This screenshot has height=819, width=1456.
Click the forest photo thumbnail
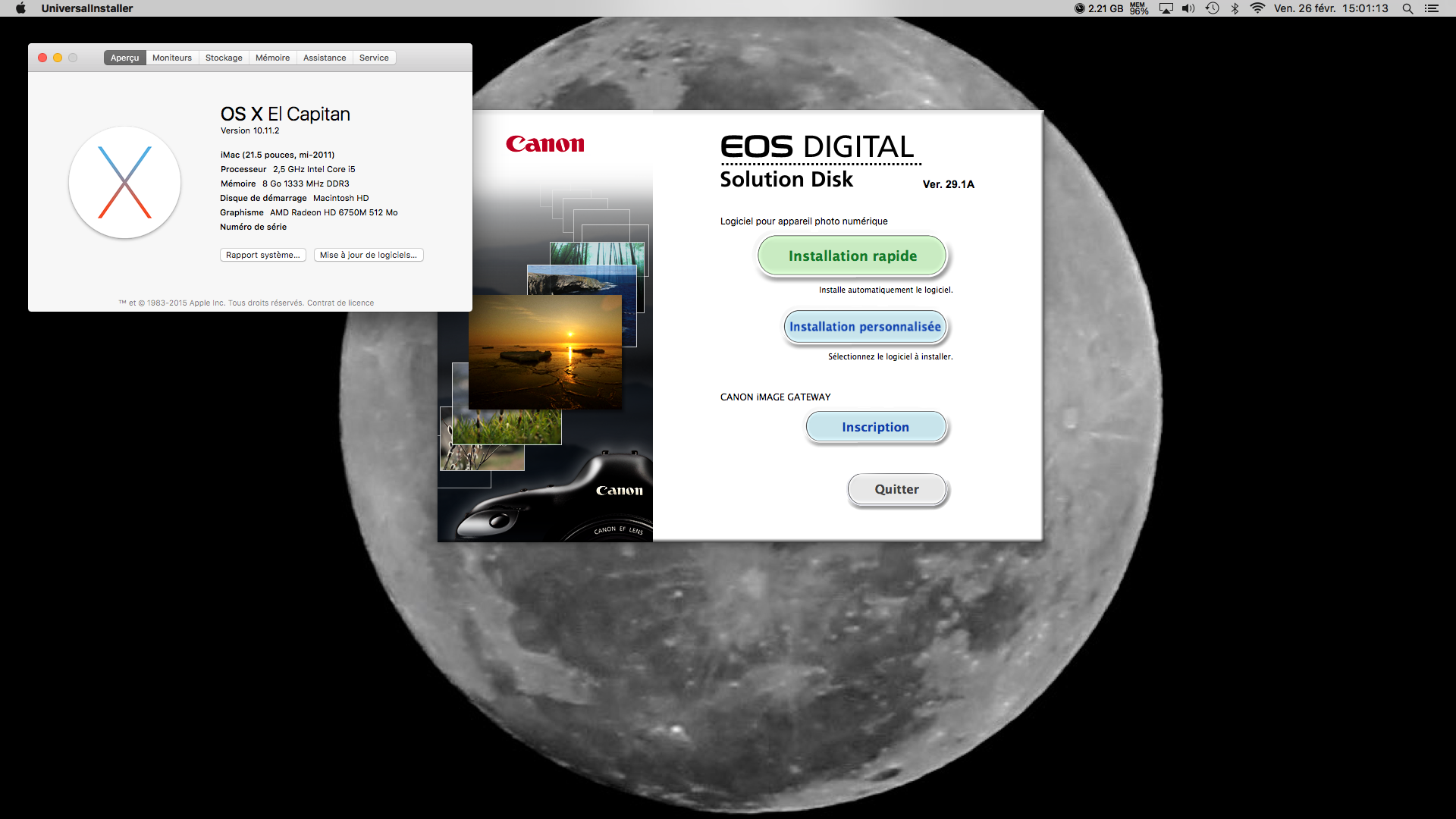597,253
